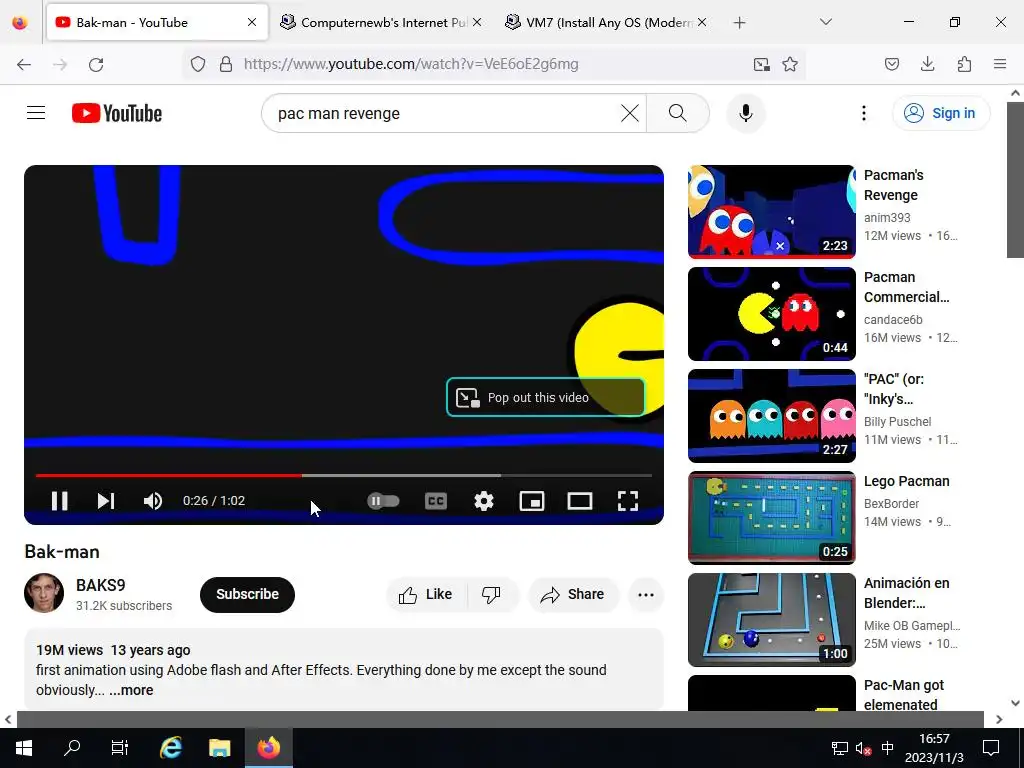
Task: Click Firefox icon in taskbar
Action: point(268,748)
